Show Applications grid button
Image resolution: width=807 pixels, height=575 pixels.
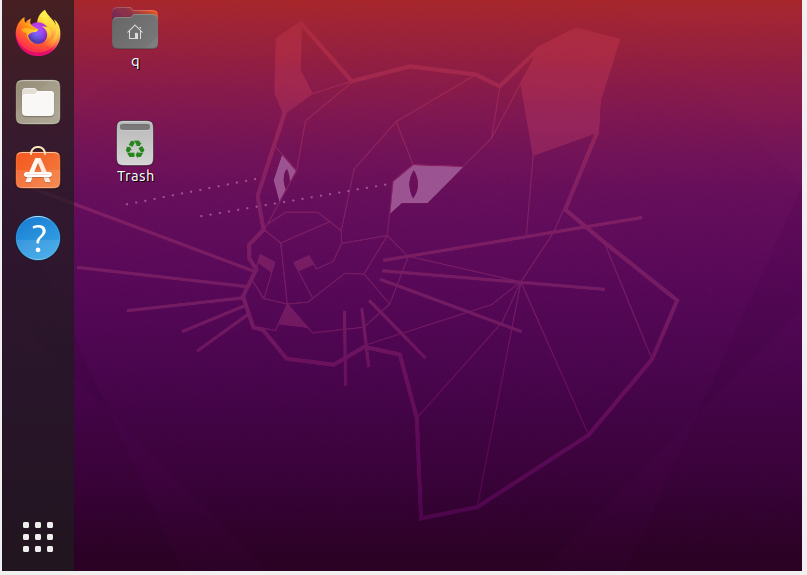[38, 537]
